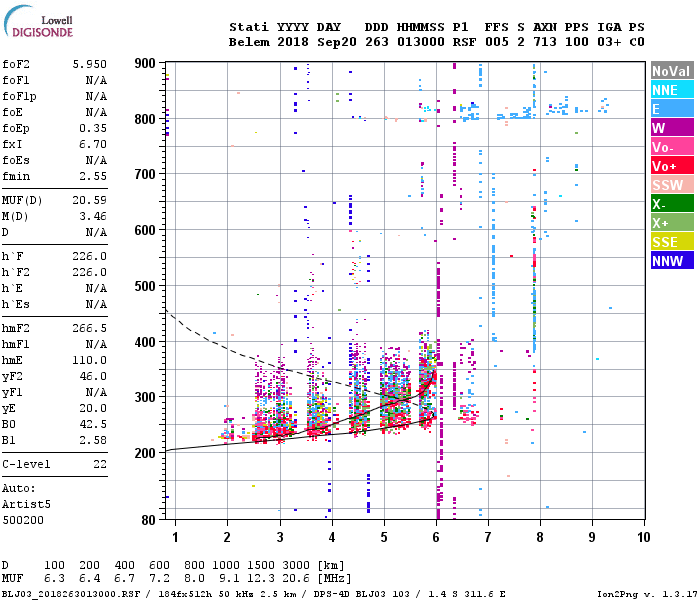The image size is (700, 600).
Task: Select the NNW legend swatch
Action: (672, 261)
